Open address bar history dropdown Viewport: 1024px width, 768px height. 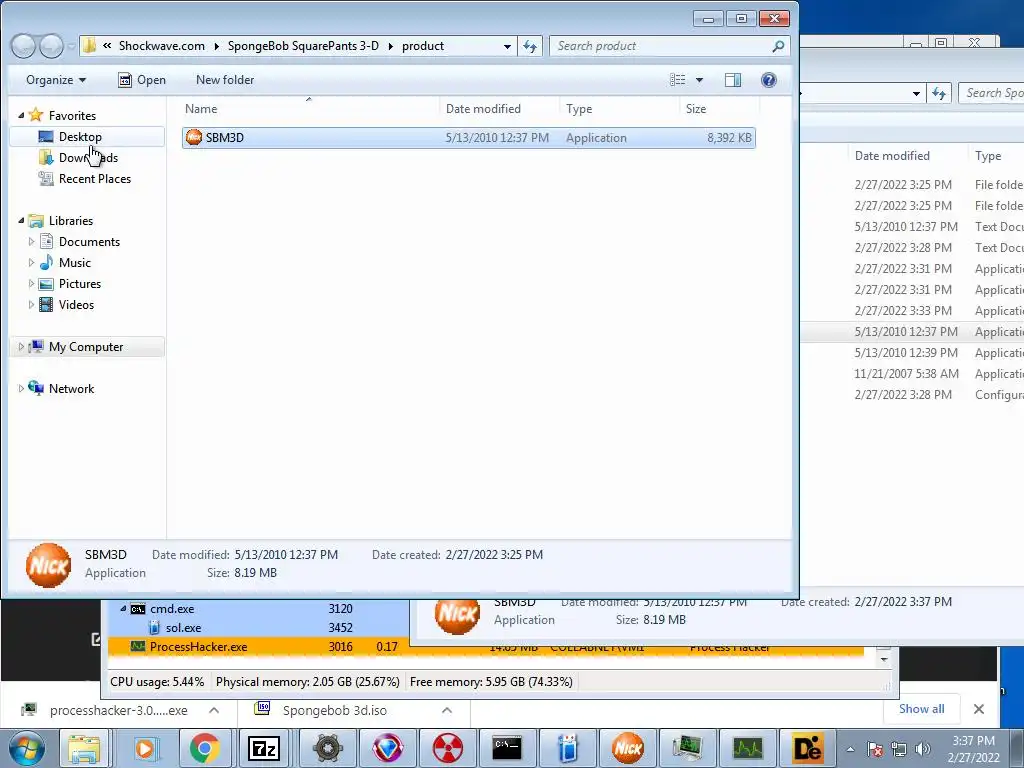click(x=507, y=46)
